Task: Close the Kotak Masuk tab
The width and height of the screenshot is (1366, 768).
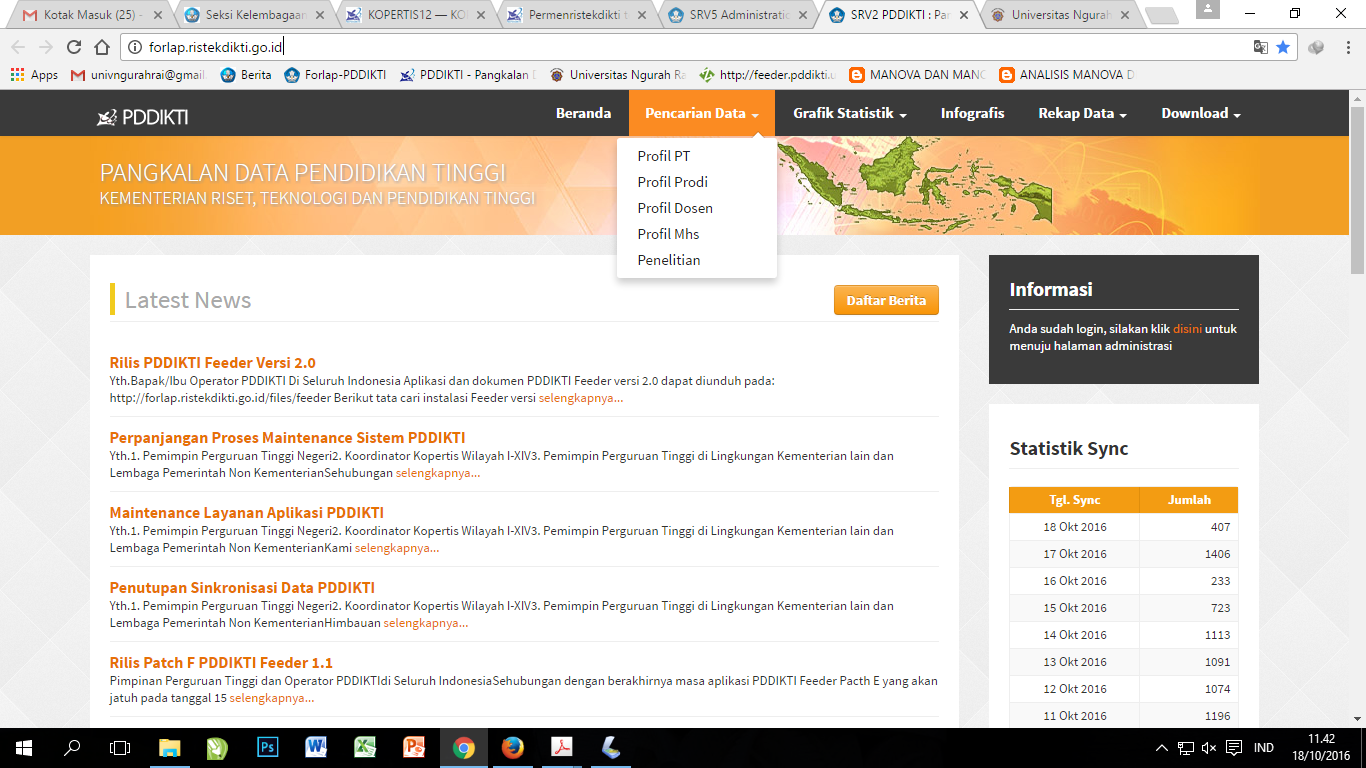Action: (x=158, y=15)
